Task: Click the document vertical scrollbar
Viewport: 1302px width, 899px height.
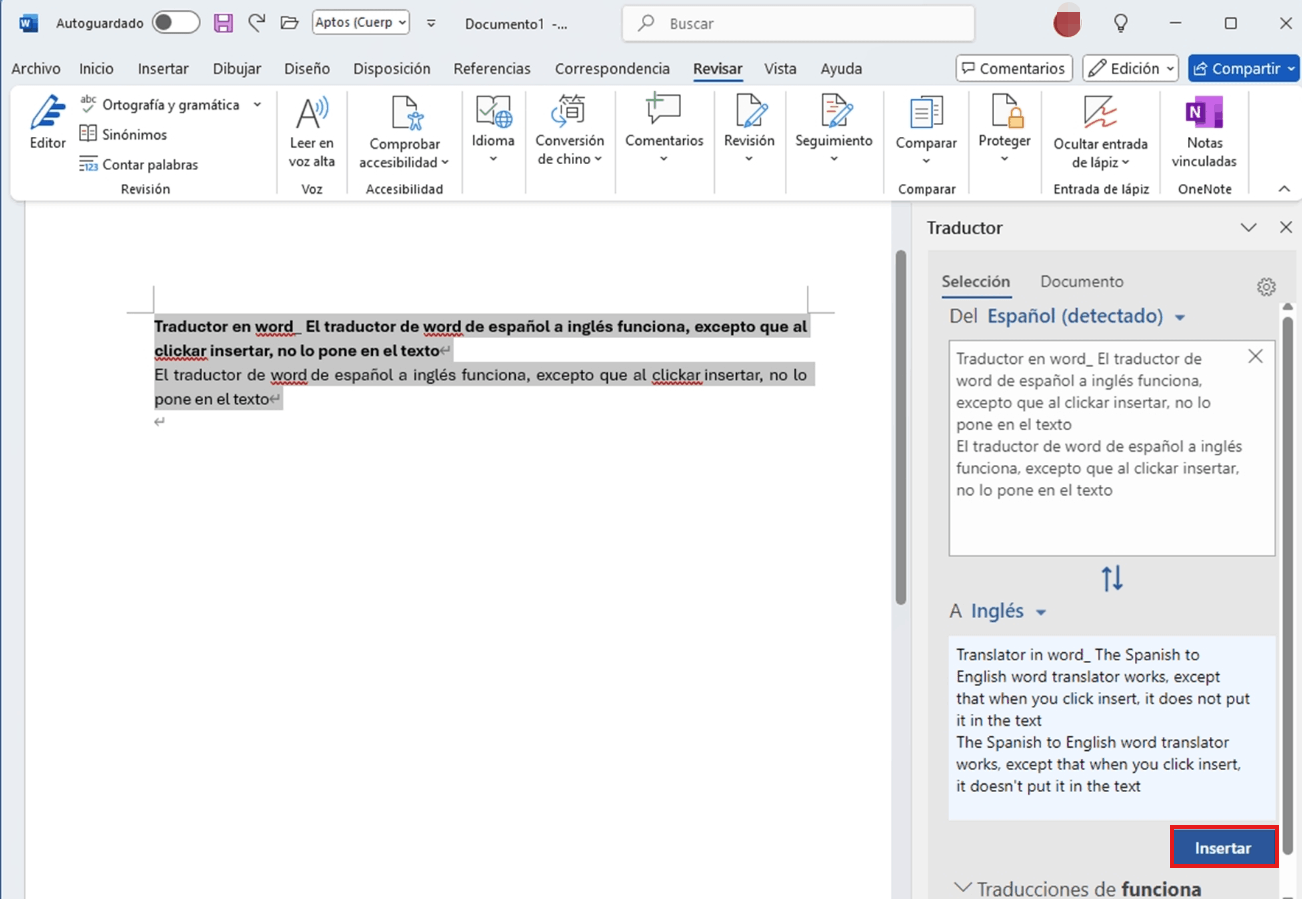Action: [901, 428]
